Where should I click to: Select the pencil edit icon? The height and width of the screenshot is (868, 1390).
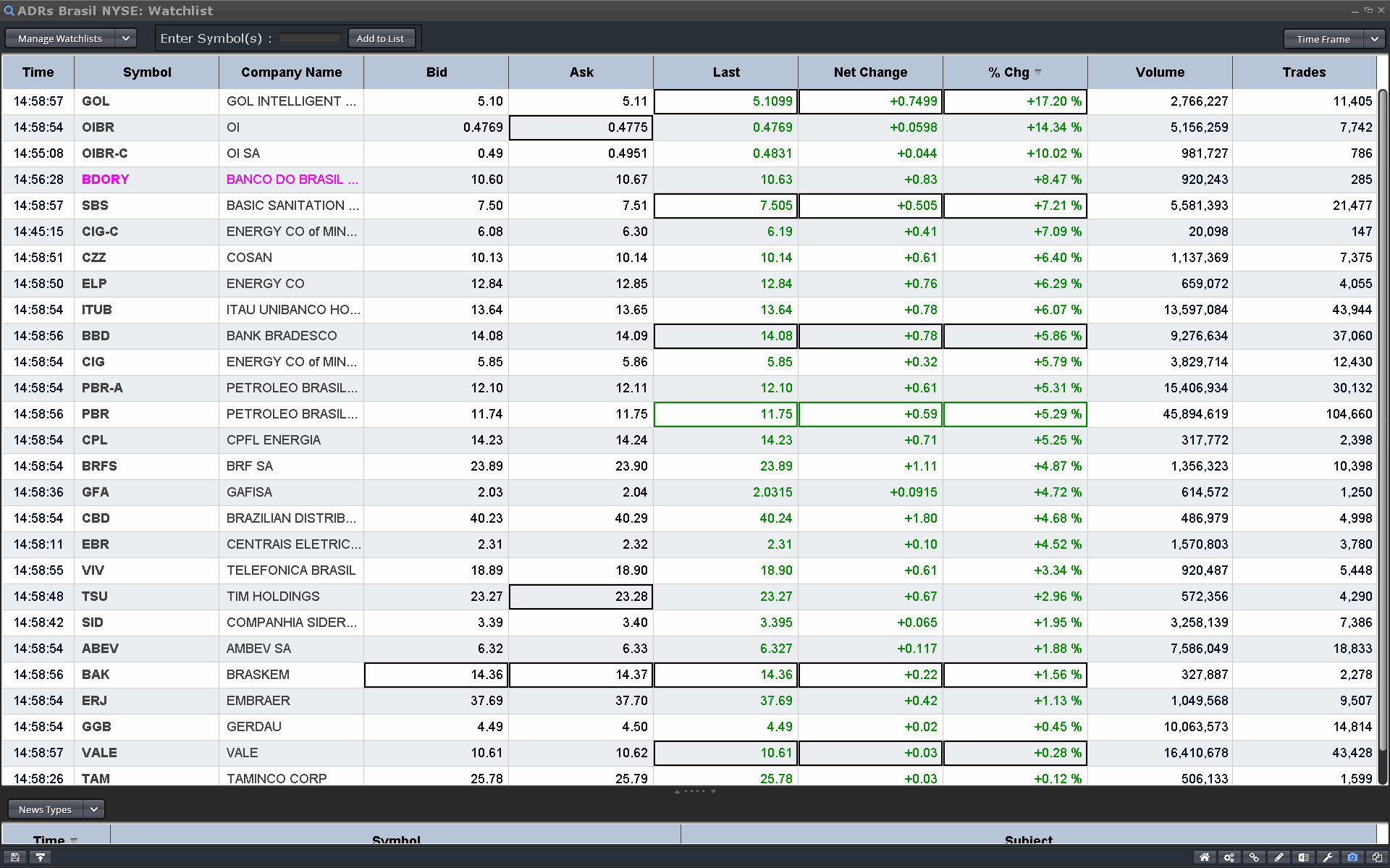click(1279, 857)
